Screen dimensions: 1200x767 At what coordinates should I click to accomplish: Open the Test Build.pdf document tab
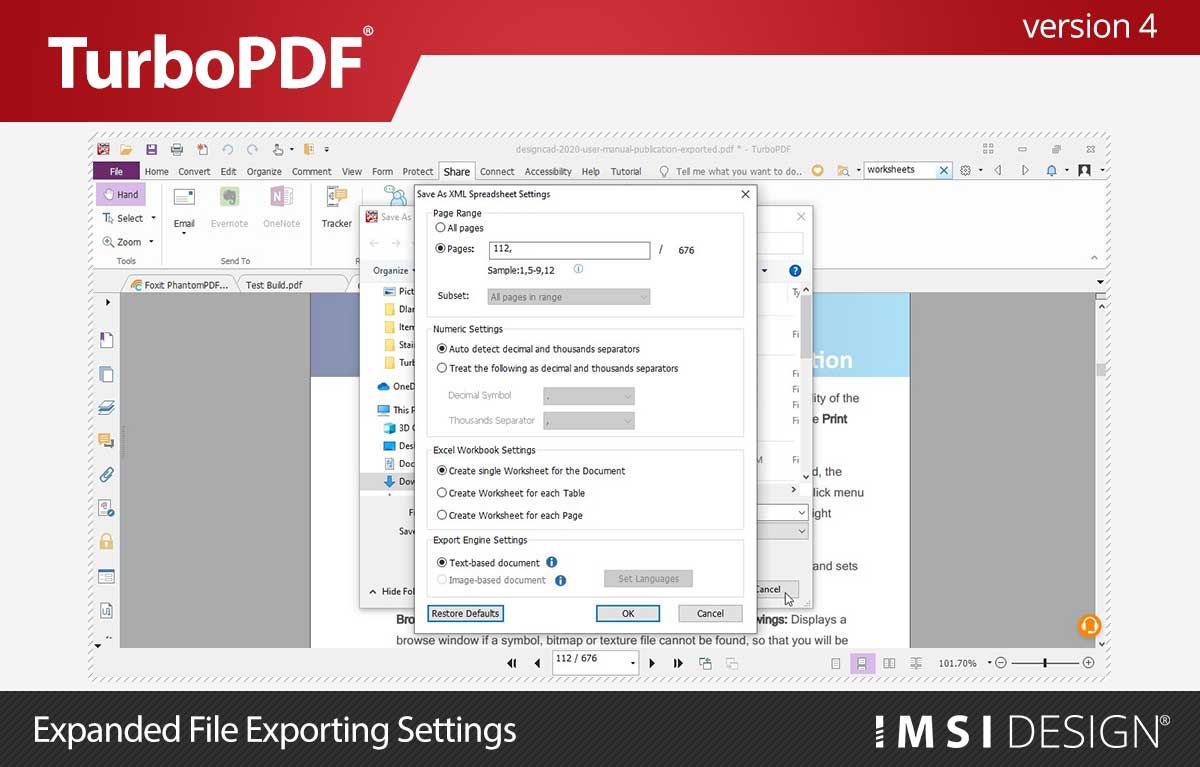pyautogui.click(x=274, y=285)
